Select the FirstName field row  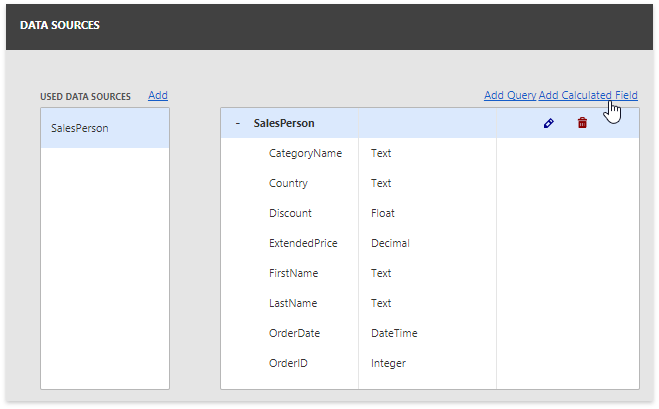point(294,273)
